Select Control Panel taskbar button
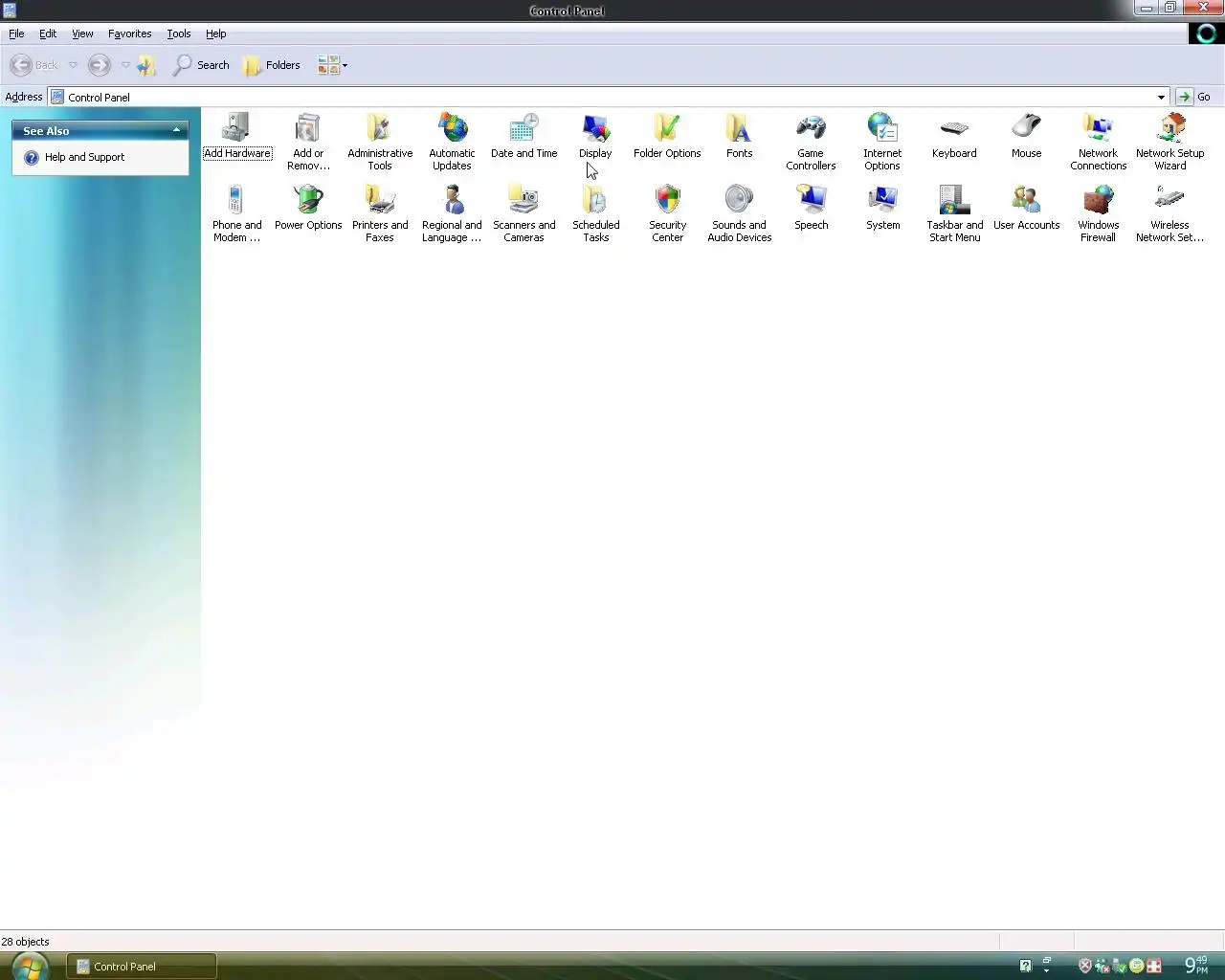 click(x=142, y=966)
